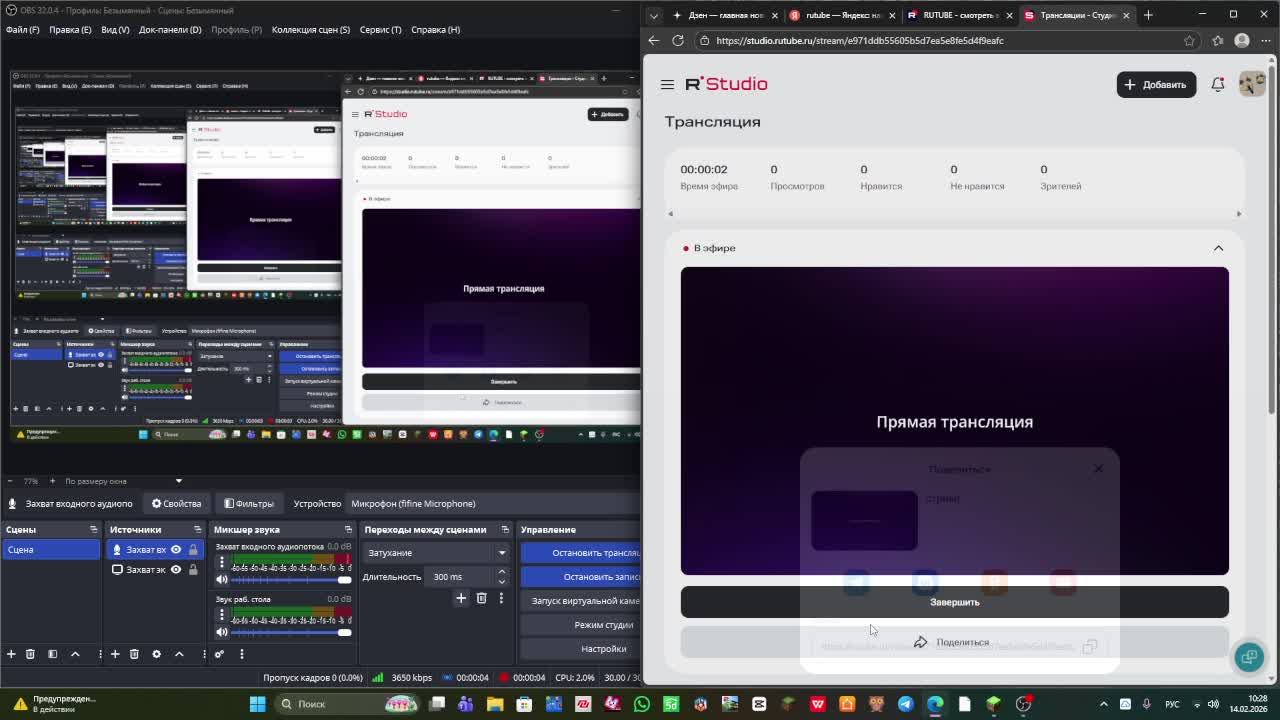
Task: Open Windows Start button on taskbar
Action: pyautogui.click(x=258, y=704)
